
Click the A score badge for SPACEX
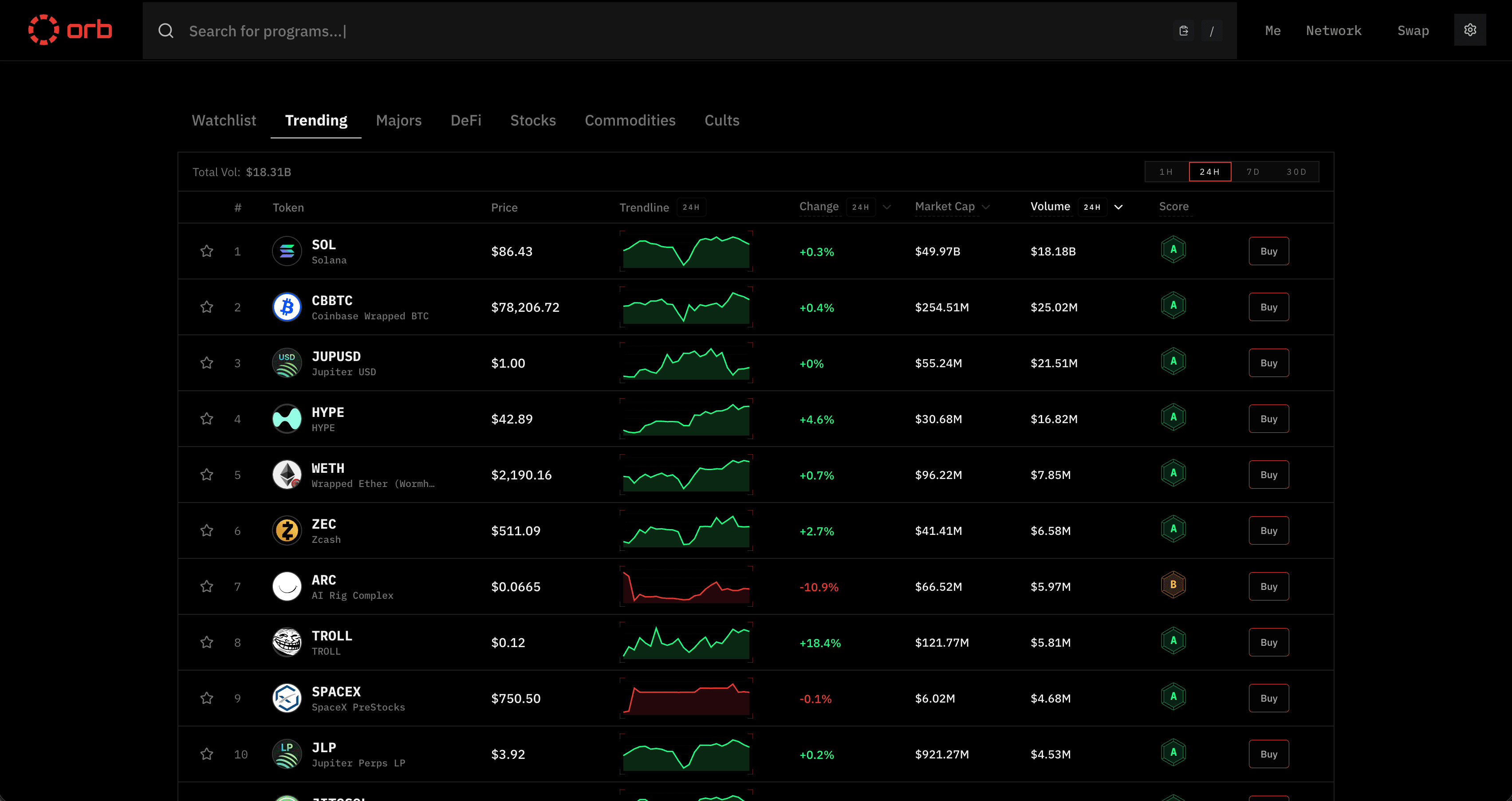[x=1173, y=696]
